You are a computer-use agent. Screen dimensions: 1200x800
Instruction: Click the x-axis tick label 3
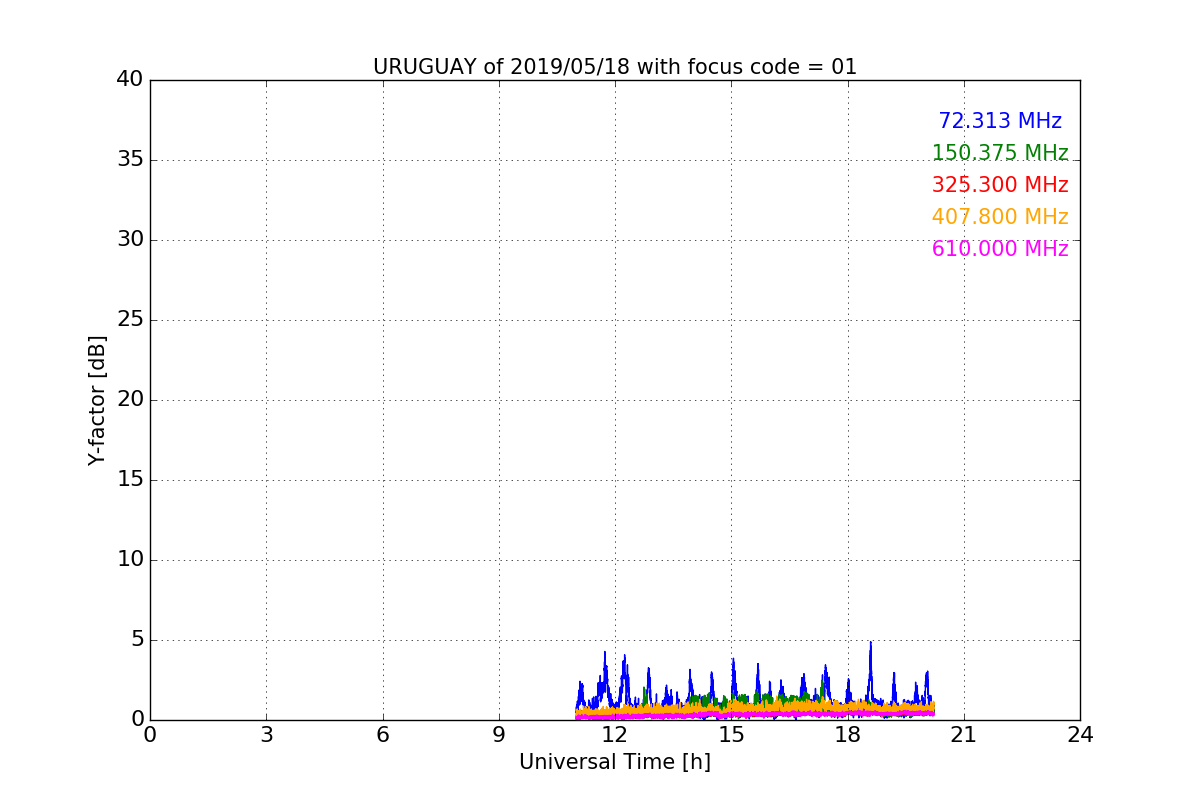(x=266, y=735)
